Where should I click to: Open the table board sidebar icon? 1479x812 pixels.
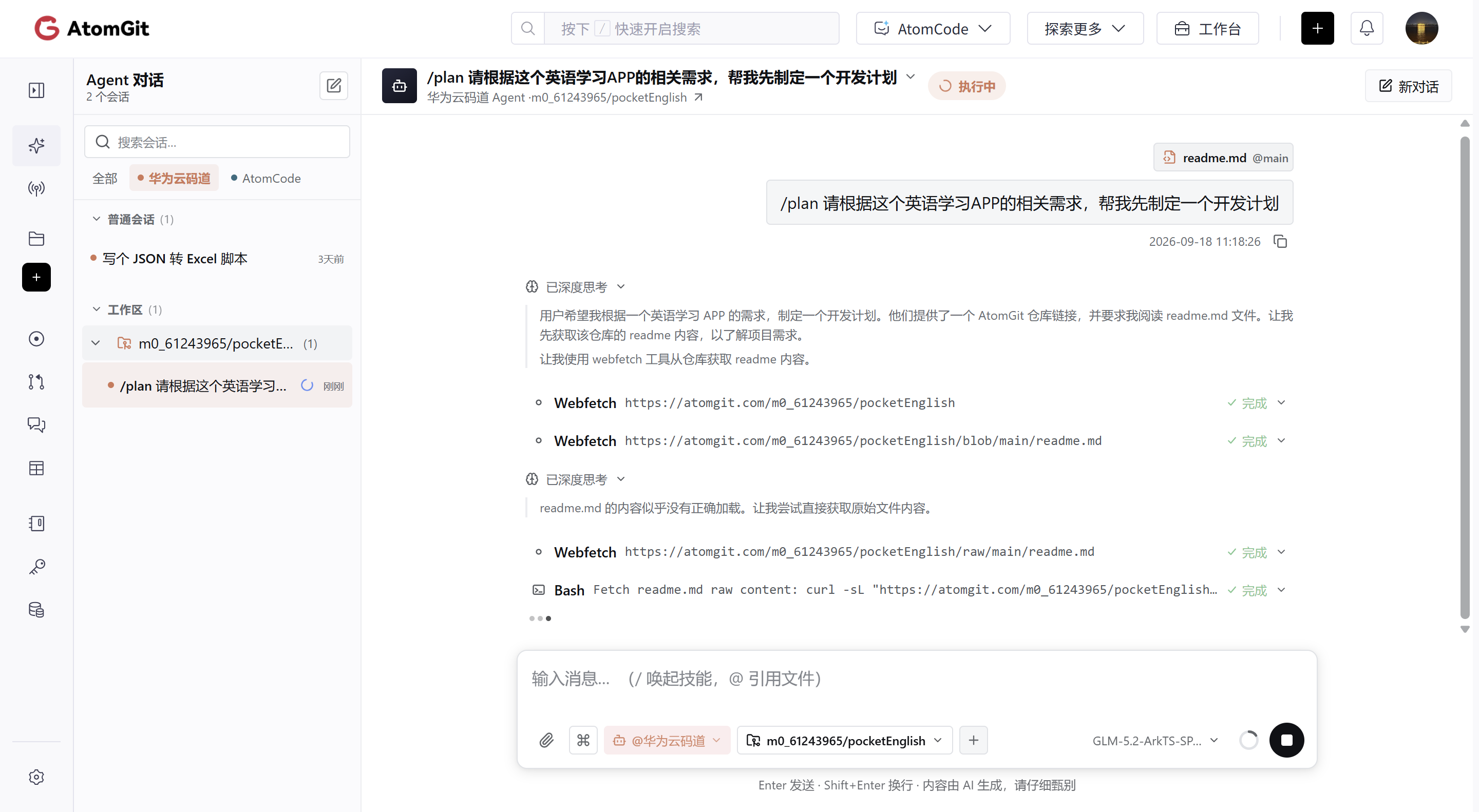36,468
